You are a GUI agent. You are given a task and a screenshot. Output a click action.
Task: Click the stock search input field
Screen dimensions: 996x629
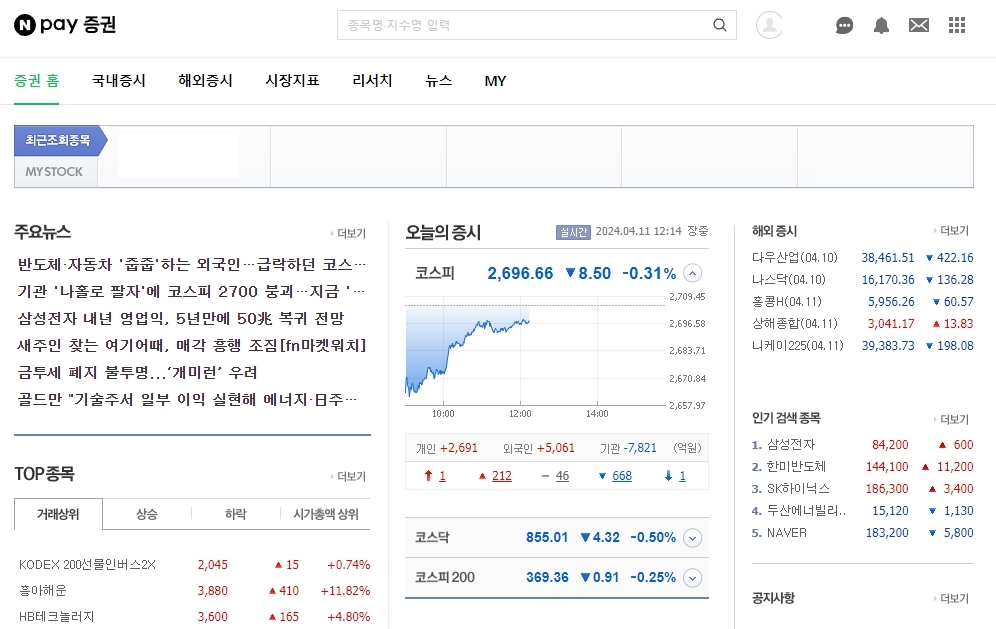point(520,25)
